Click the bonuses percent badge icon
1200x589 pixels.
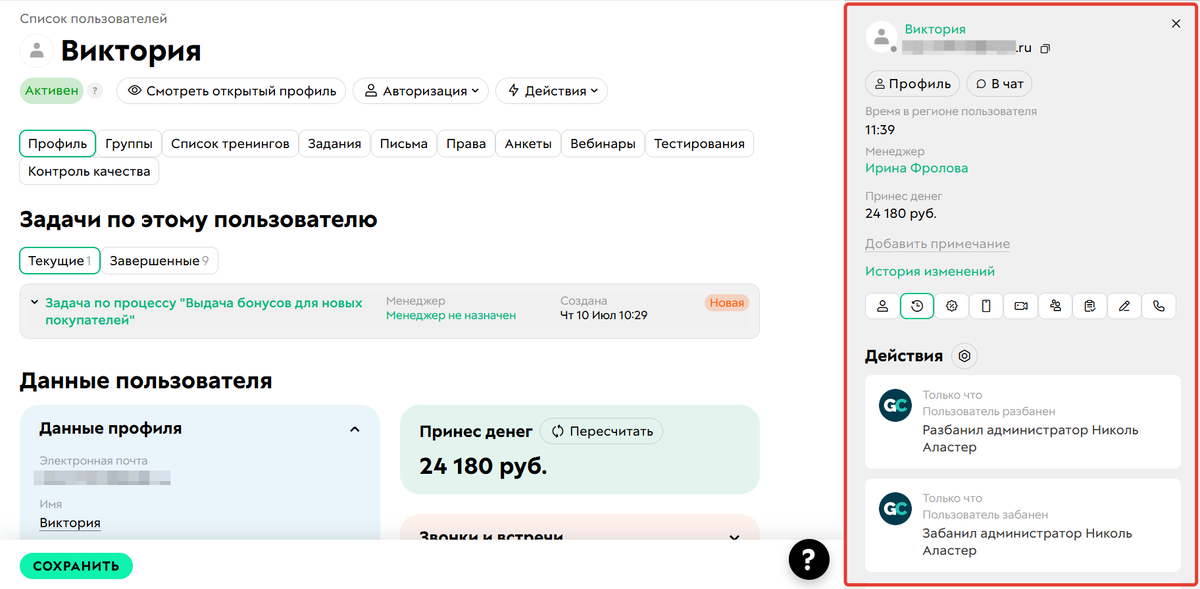click(952, 306)
